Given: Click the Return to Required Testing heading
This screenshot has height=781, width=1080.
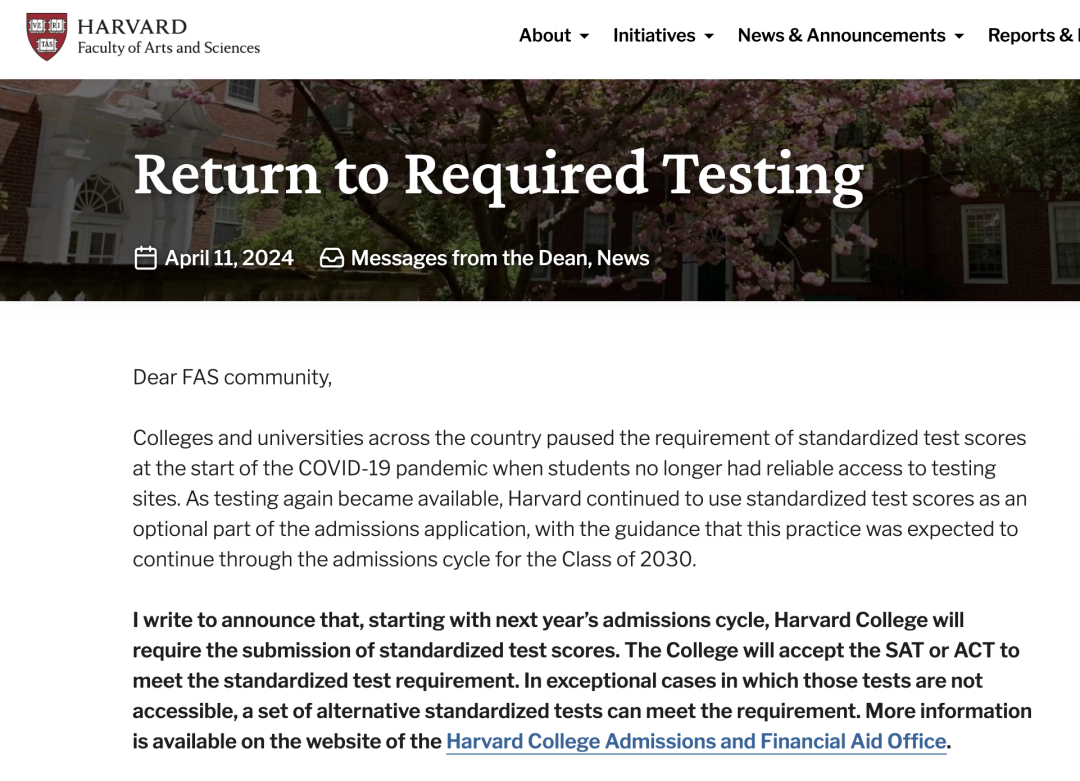Looking at the screenshot, I should (499, 176).
